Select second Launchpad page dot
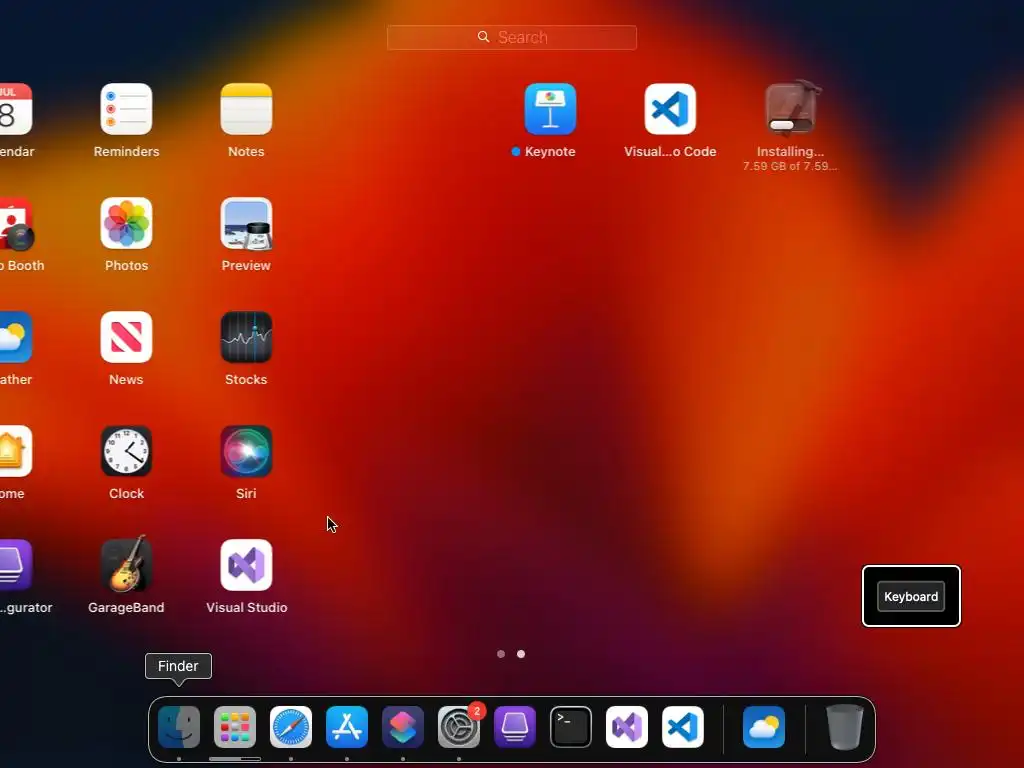The width and height of the screenshot is (1024, 768). 521,654
